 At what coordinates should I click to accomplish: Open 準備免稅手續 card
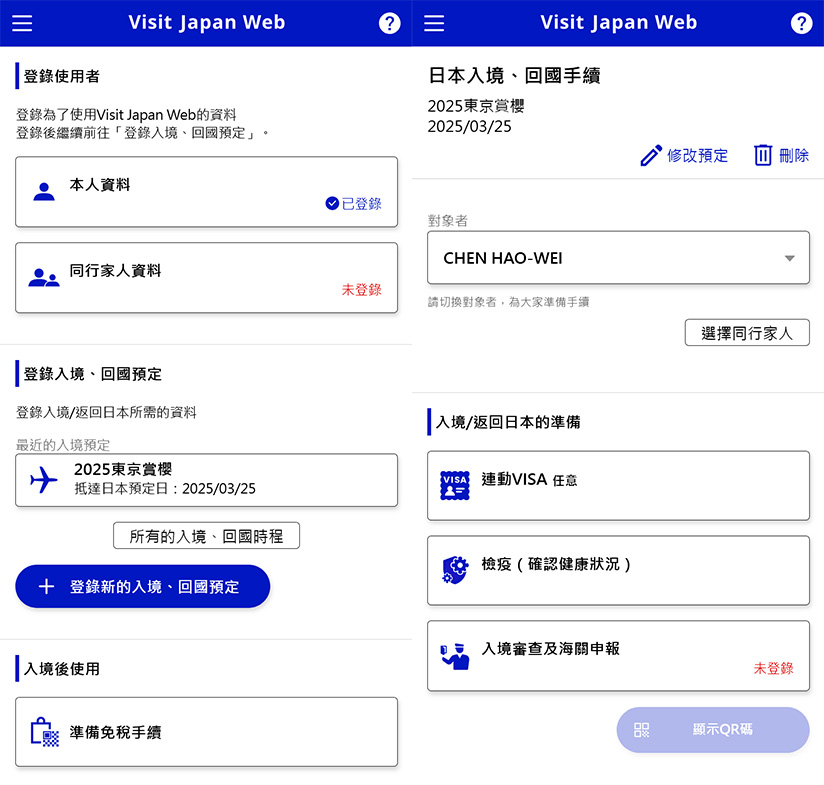pos(207,732)
